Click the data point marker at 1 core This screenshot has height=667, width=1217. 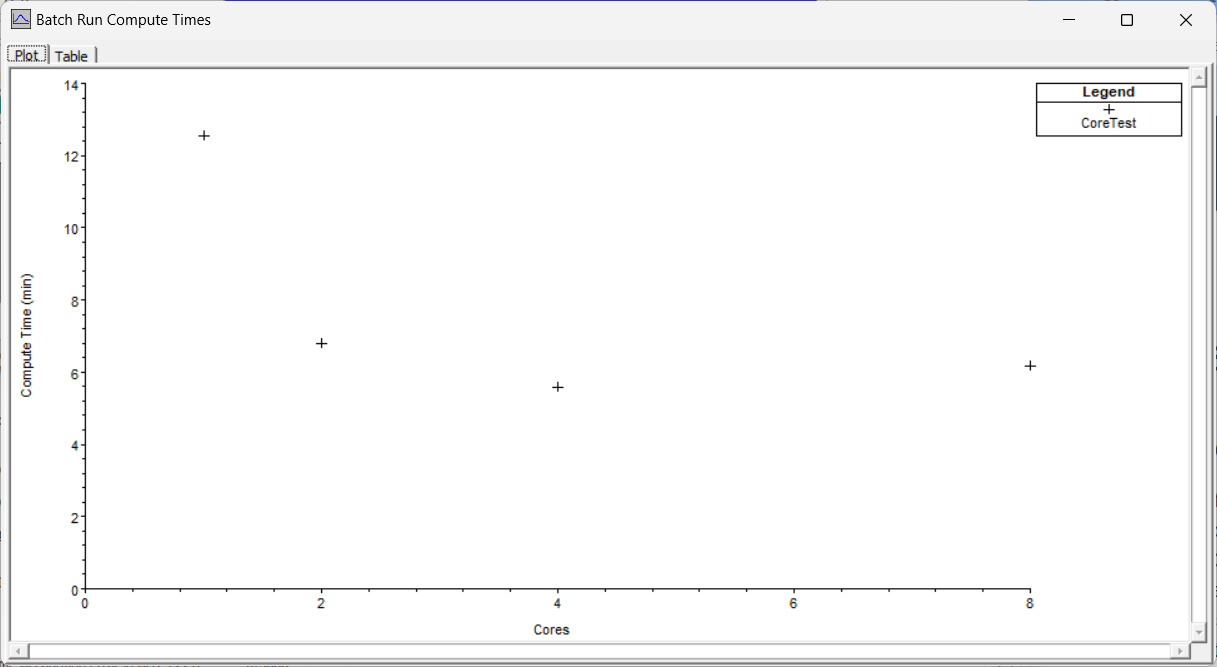click(204, 135)
